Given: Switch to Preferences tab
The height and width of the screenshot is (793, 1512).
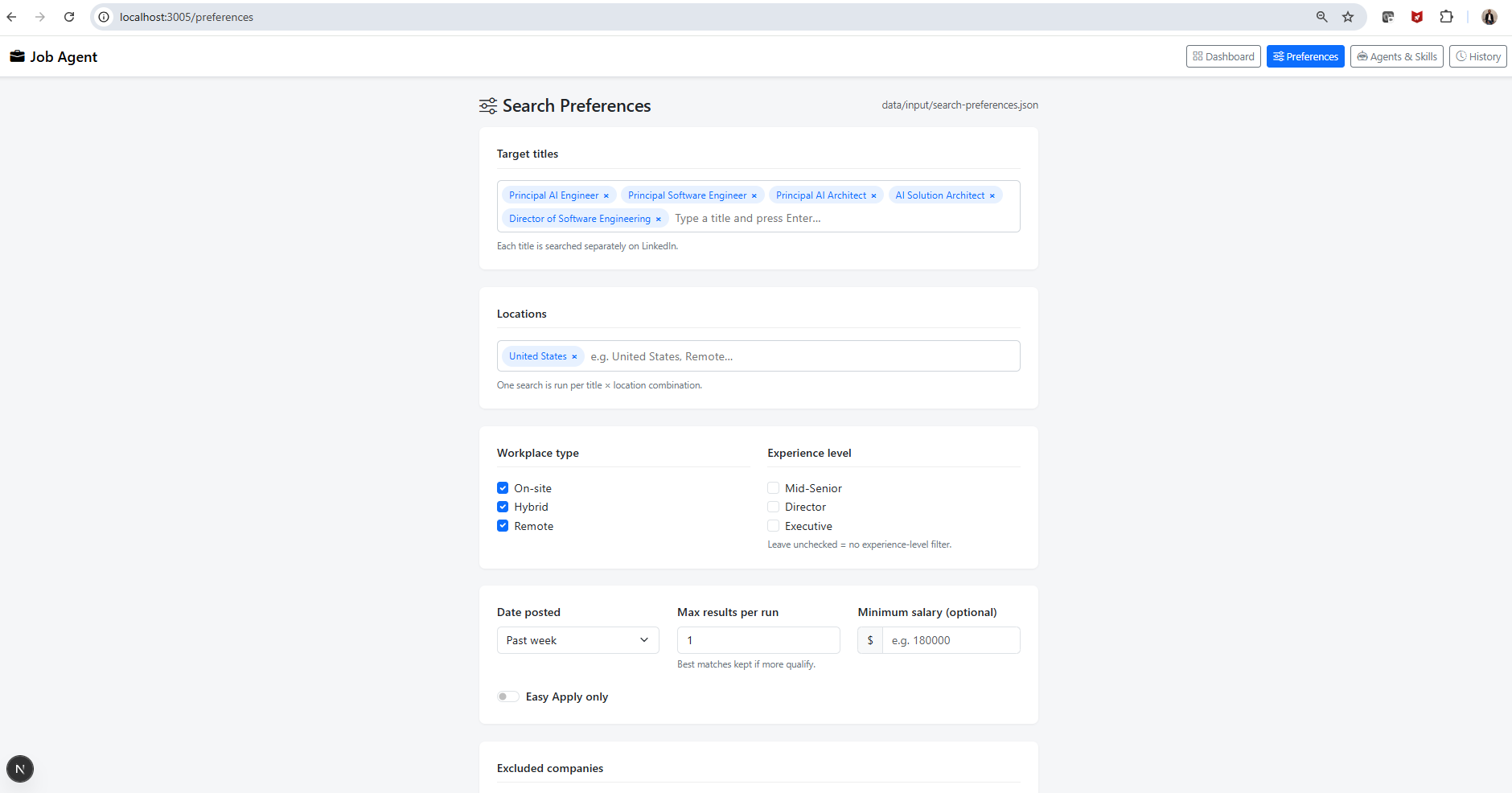Looking at the screenshot, I should coord(1305,56).
